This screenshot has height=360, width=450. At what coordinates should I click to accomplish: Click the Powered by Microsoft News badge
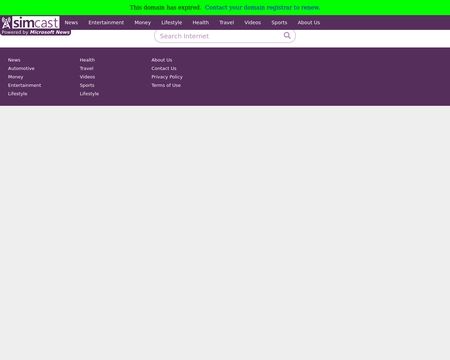(x=36, y=32)
